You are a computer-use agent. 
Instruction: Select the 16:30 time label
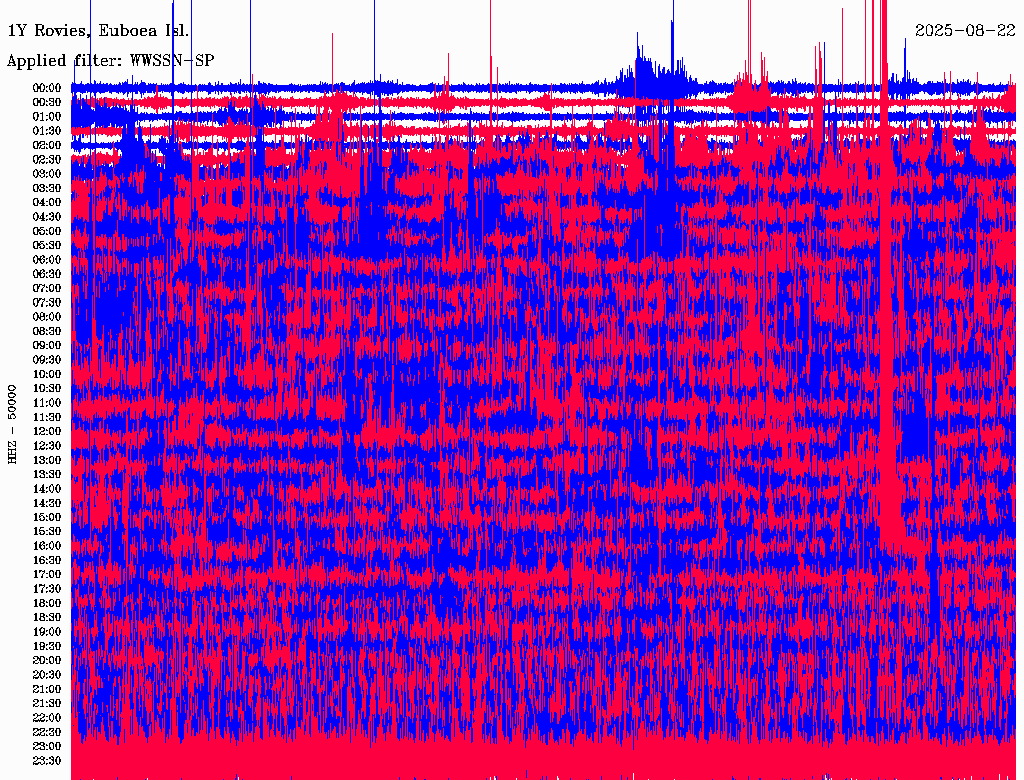[x=47, y=560]
